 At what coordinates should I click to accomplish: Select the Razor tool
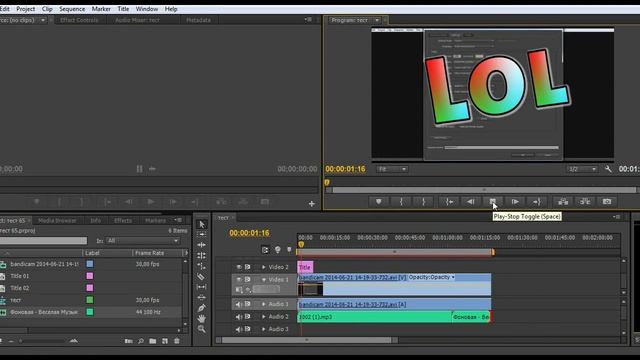coord(201,277)
